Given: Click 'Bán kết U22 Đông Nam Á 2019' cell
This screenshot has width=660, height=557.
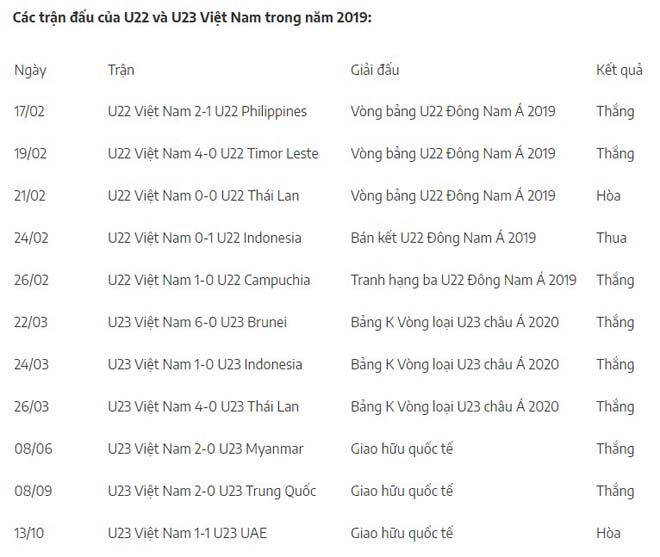Looking at the screenshot, I should [443, 238].
